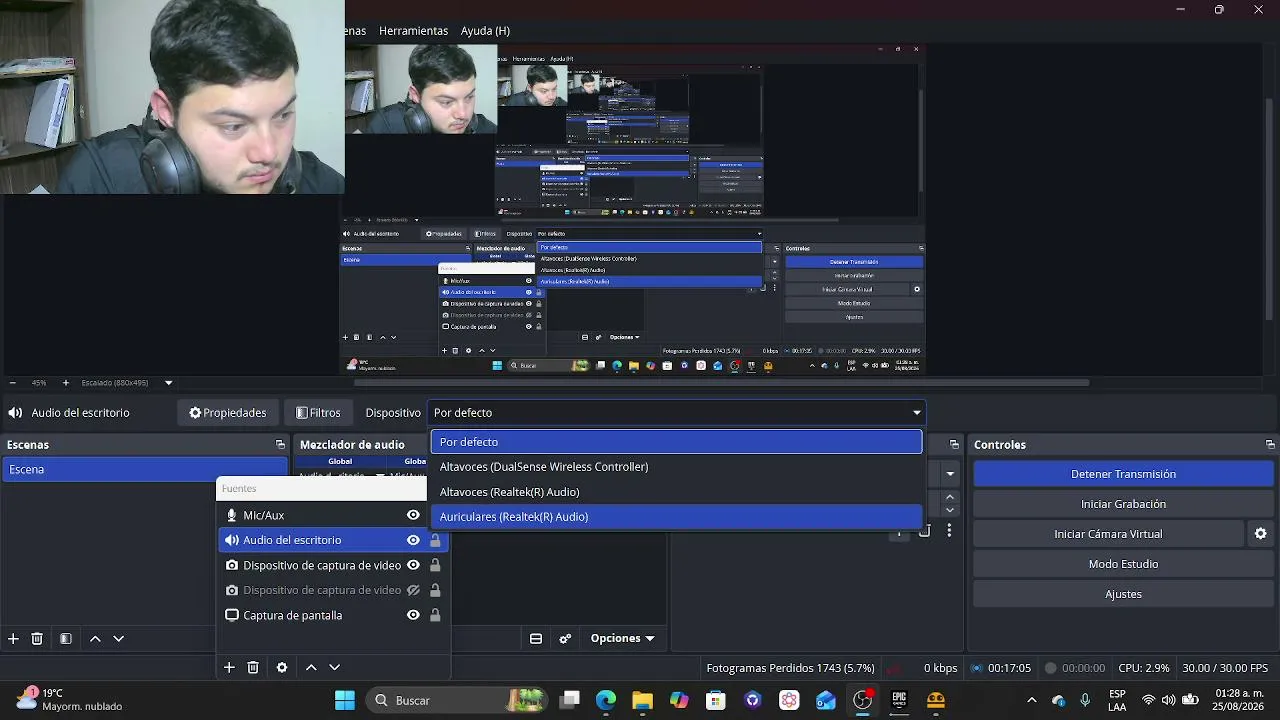
Task: Move source up with Fuentes up arrow
Action: (x=311, y=667)
